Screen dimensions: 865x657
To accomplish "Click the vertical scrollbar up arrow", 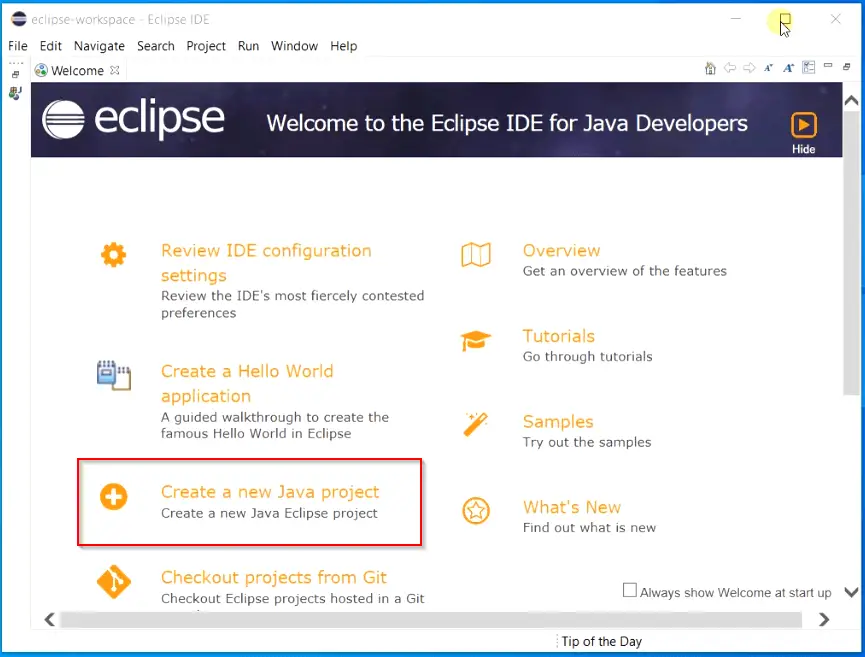I will 851,100.
